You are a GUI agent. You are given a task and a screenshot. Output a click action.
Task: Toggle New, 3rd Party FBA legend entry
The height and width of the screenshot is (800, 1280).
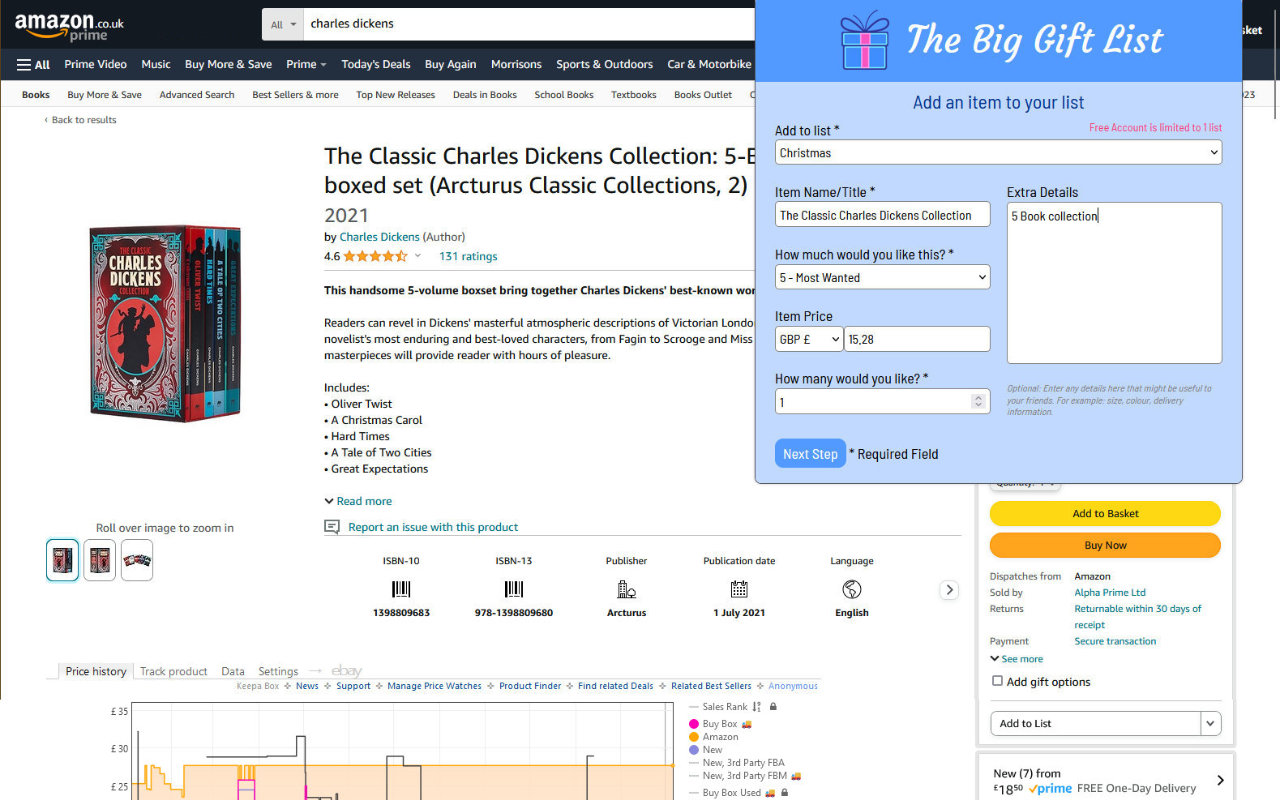click(737, 763)
